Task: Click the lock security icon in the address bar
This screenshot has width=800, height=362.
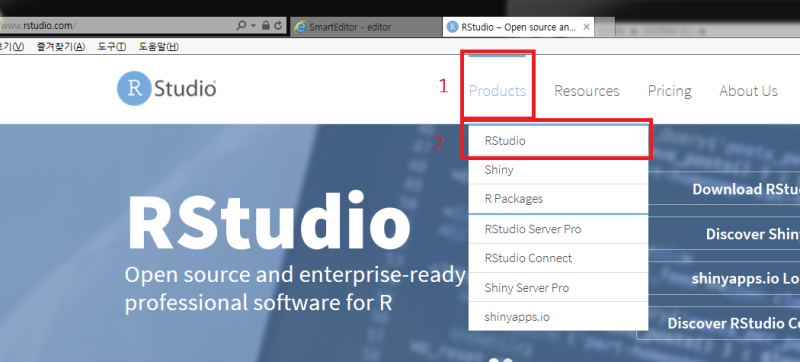Action: point(265,25)
